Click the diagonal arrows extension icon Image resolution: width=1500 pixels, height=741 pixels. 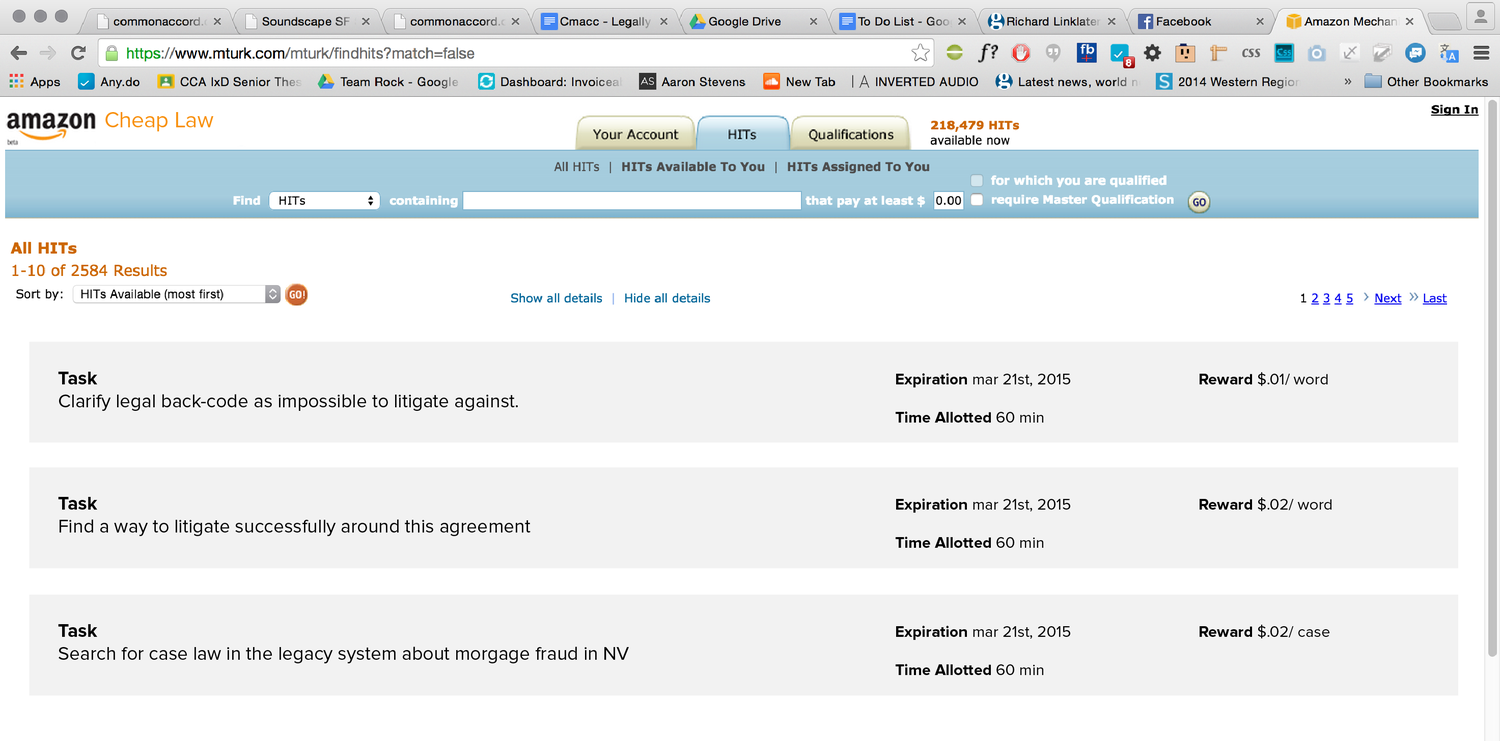pos(1349,53)
